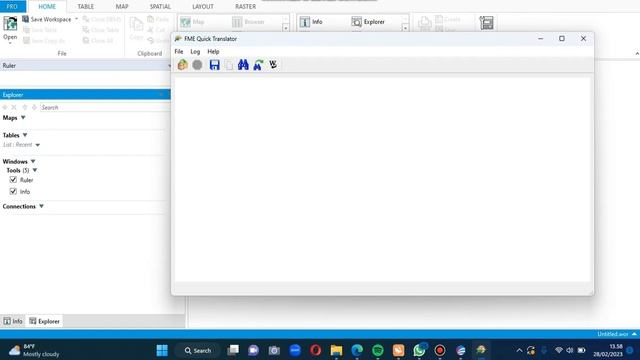Select the Explorer tab at panel bottom
640x360 pixels.
pyautogui.click(x=44, y=321)
